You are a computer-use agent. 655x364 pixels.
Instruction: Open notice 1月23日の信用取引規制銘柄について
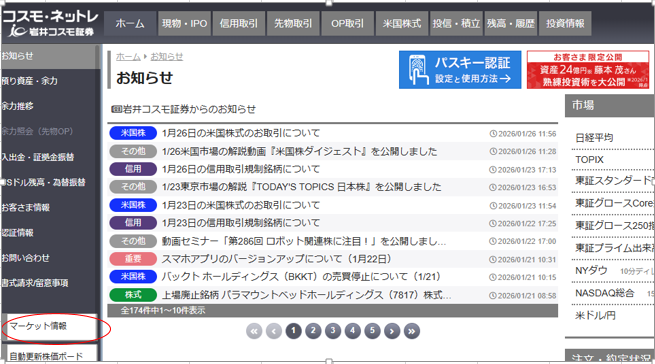(x=241, y=223)
